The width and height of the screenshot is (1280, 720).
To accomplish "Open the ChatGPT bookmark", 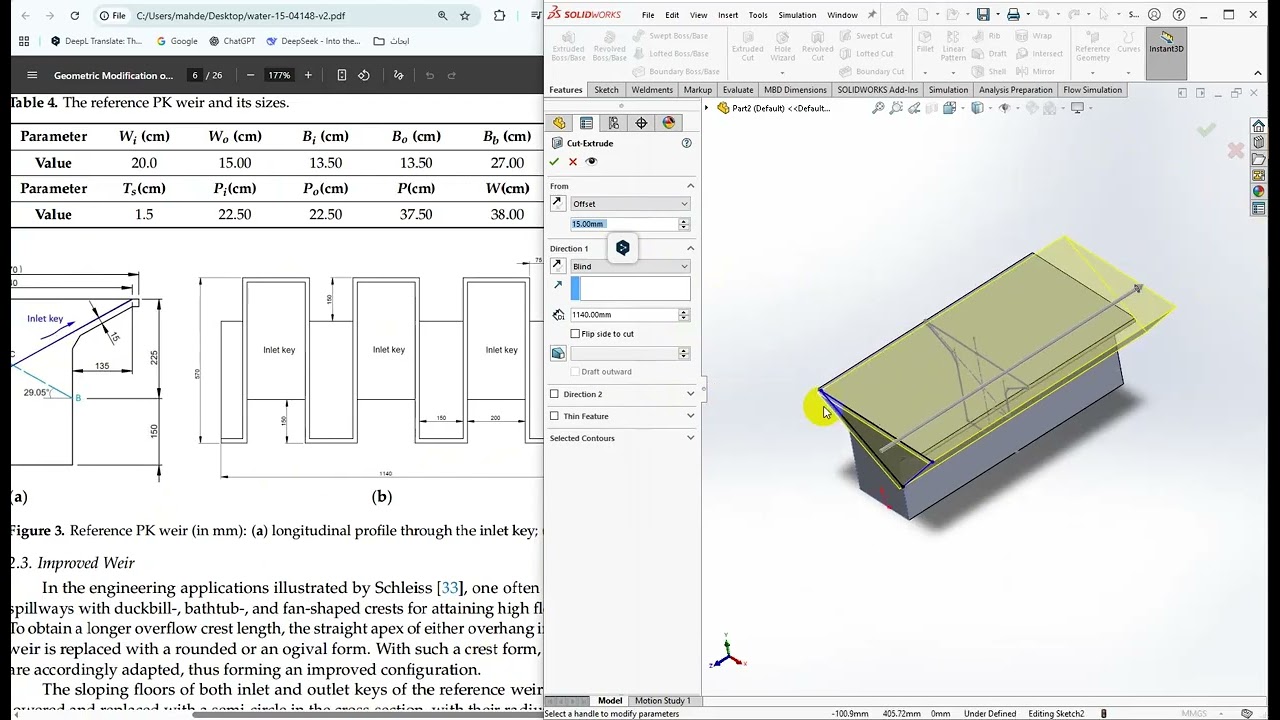I will (x=233, y=41).
